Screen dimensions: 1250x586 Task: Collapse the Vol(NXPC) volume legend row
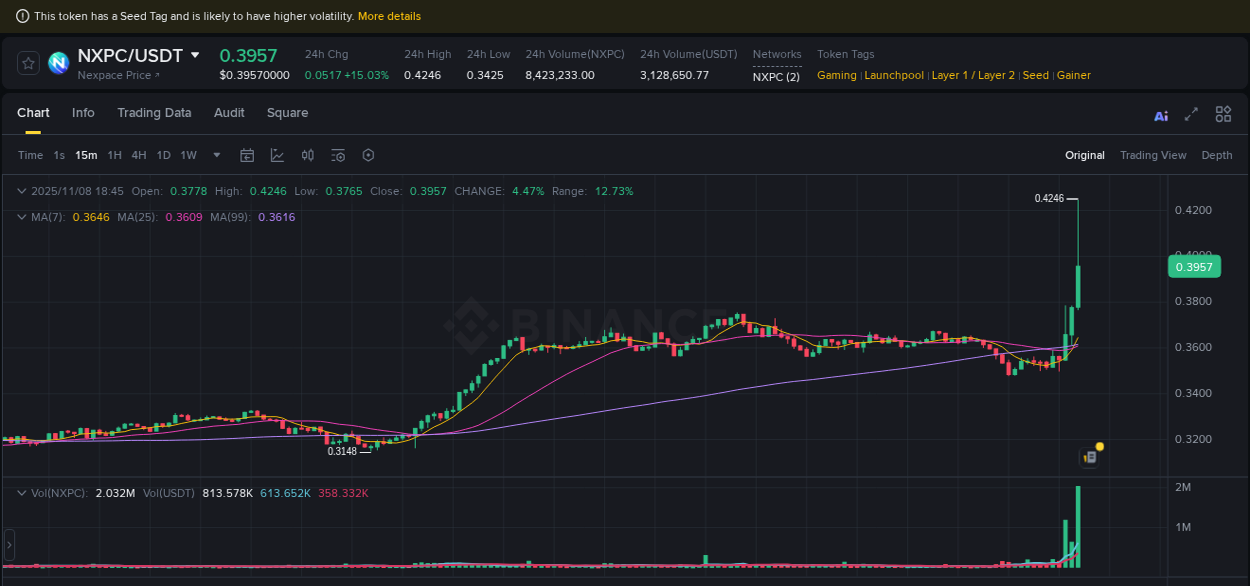click(21, 493)
